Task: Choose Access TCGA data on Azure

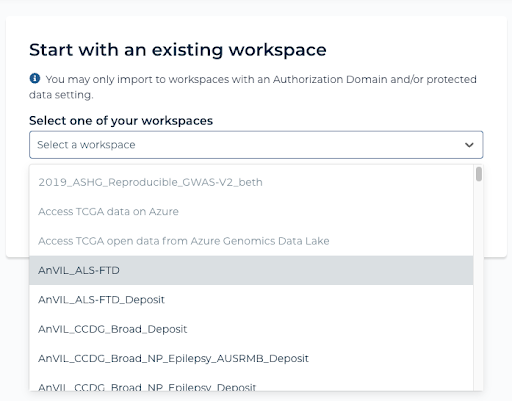Action: coord(251,212)
